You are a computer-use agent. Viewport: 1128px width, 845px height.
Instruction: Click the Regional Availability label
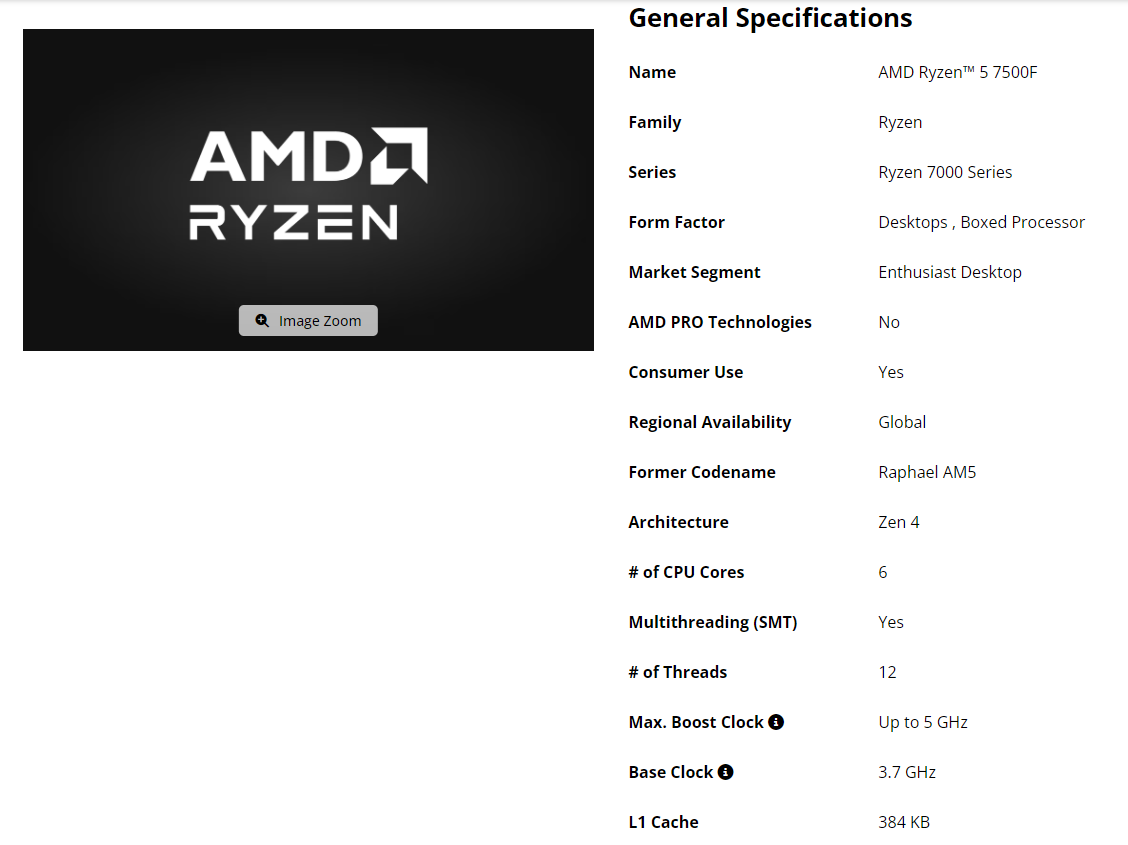(x=710, y=422)
